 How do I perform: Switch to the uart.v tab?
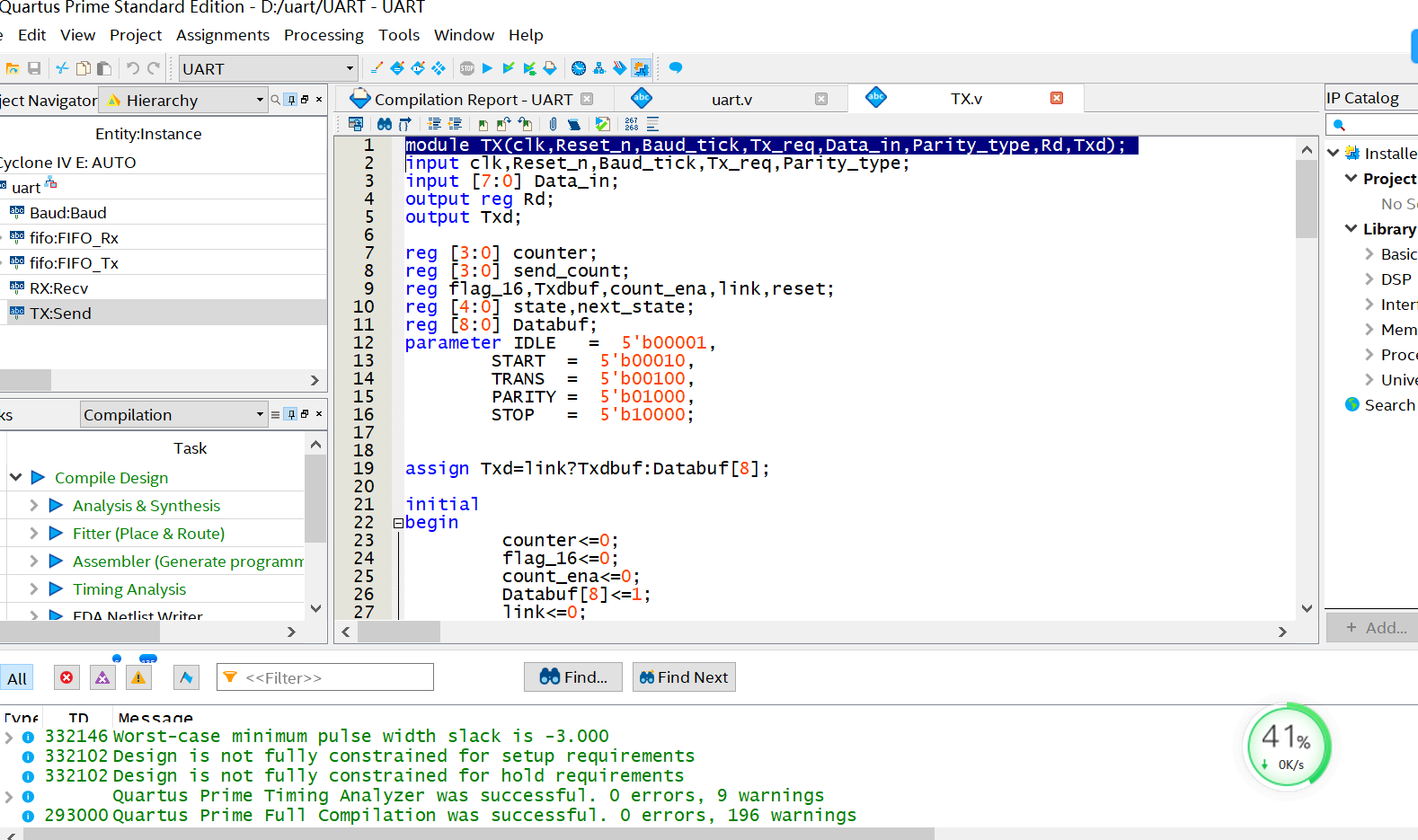coord(731,100)
